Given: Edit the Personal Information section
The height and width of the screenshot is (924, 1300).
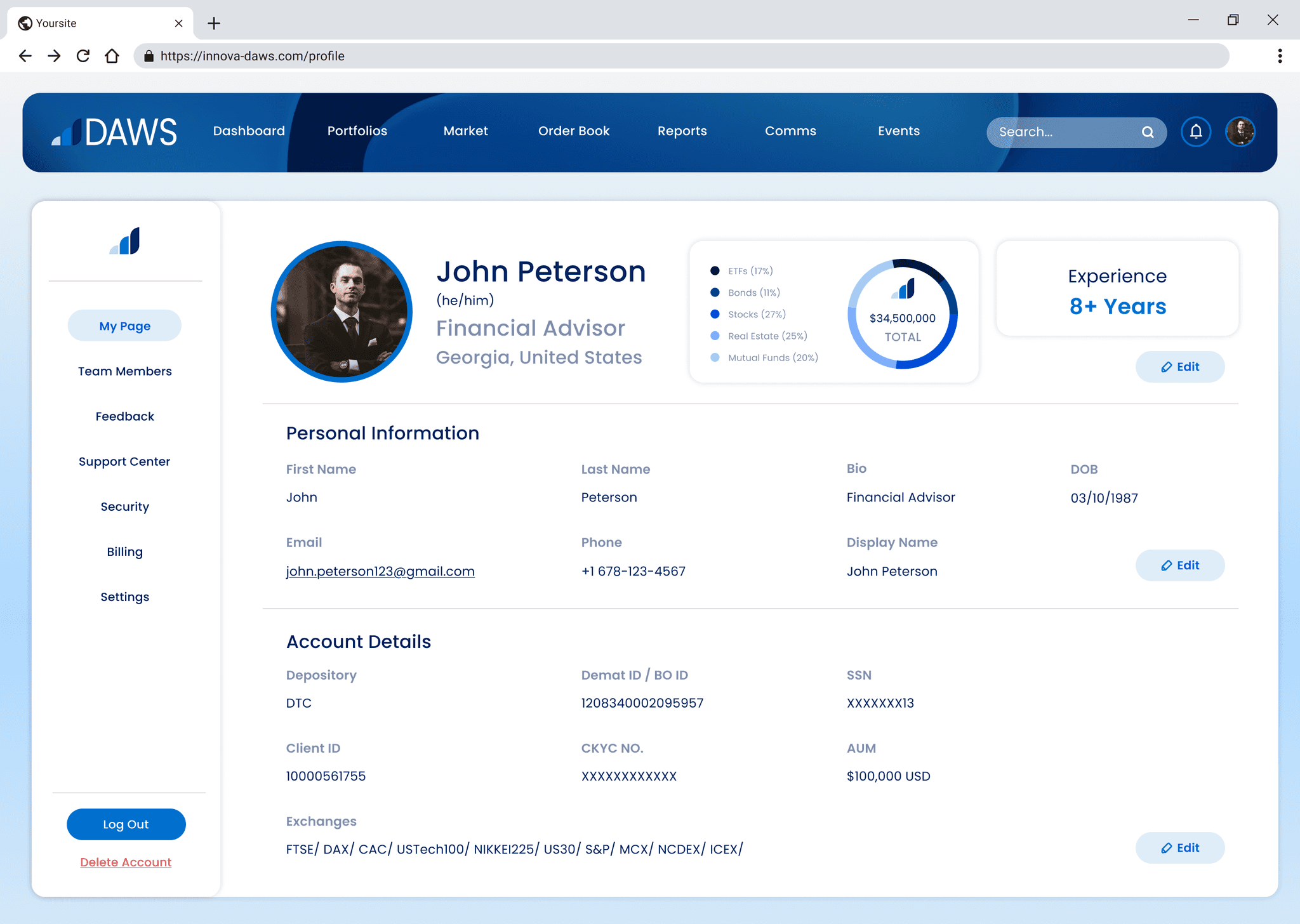Looking at the screenshot, I should 1179,565.
